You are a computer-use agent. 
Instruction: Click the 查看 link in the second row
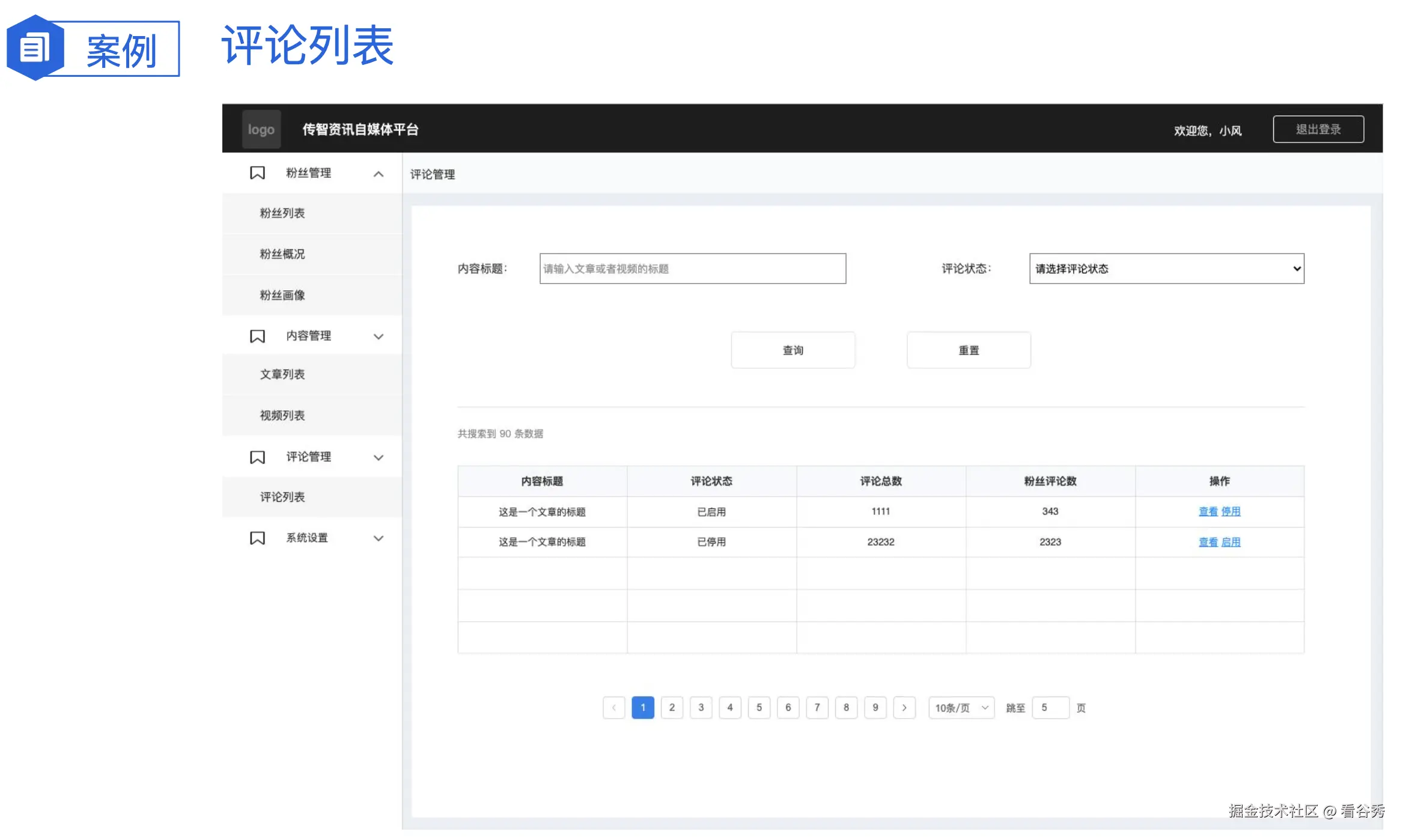pyautogui.click(x=1208, y=541)
